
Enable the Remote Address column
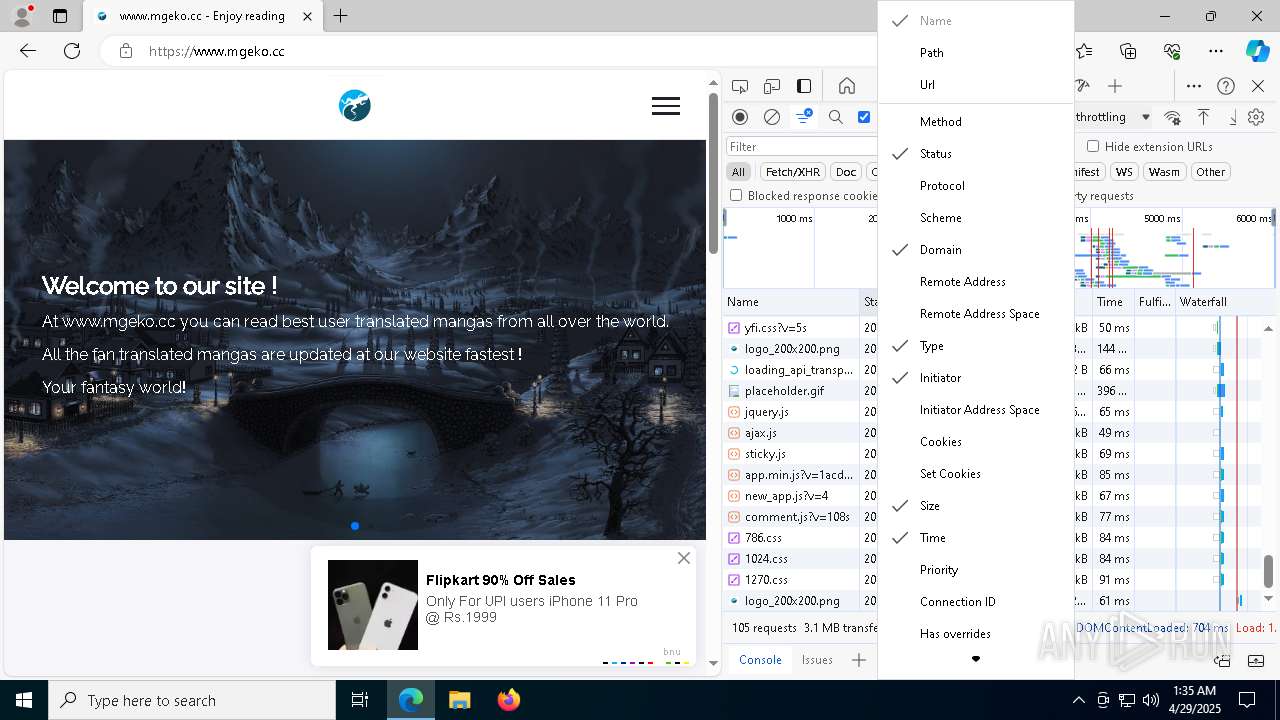pyautogui.click(x=976, y=282)
